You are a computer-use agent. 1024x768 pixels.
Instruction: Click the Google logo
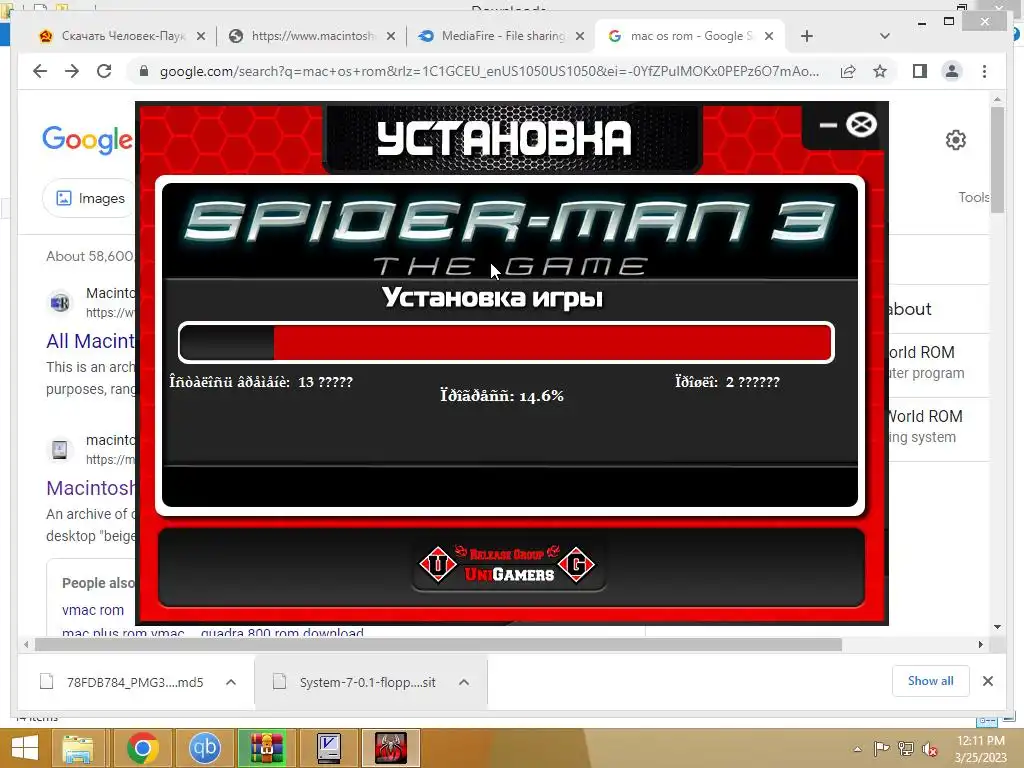point(88,139)
